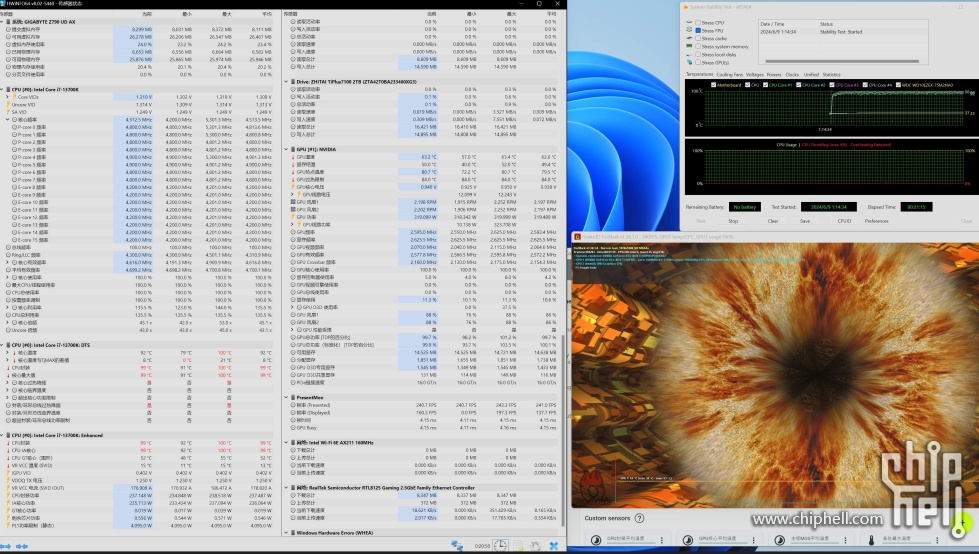Image resolution: width=979 pixels, height=554 pixels.
Task: Click the AIDA64 flame title icon
Action: (686, 7)
